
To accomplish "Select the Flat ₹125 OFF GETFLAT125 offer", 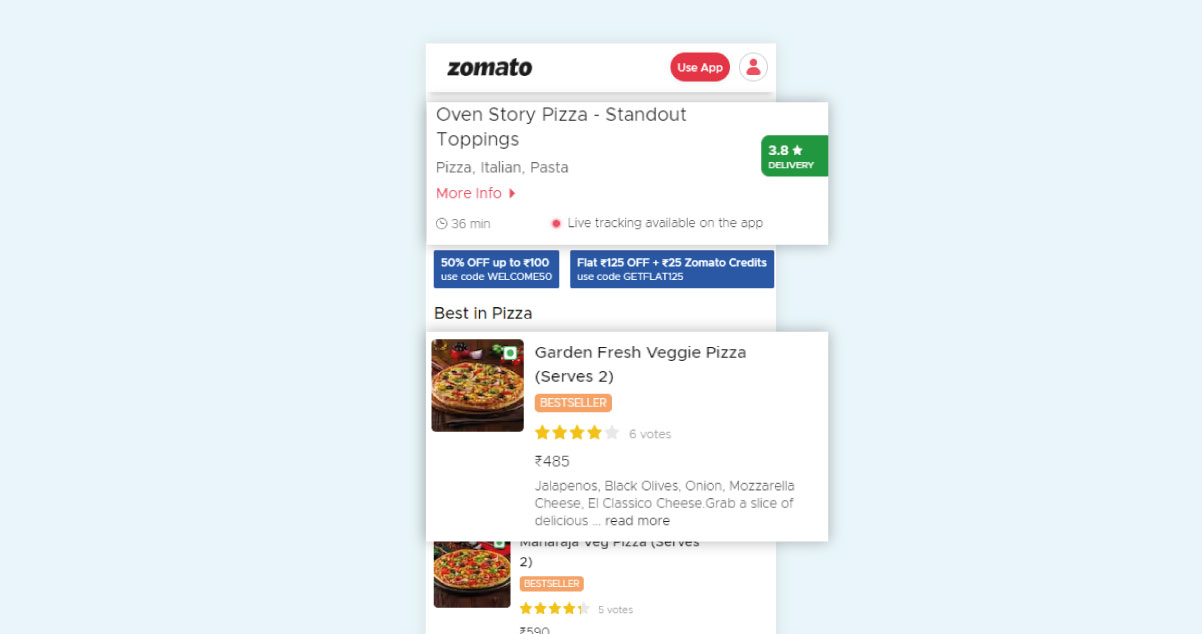I will 672,269.
